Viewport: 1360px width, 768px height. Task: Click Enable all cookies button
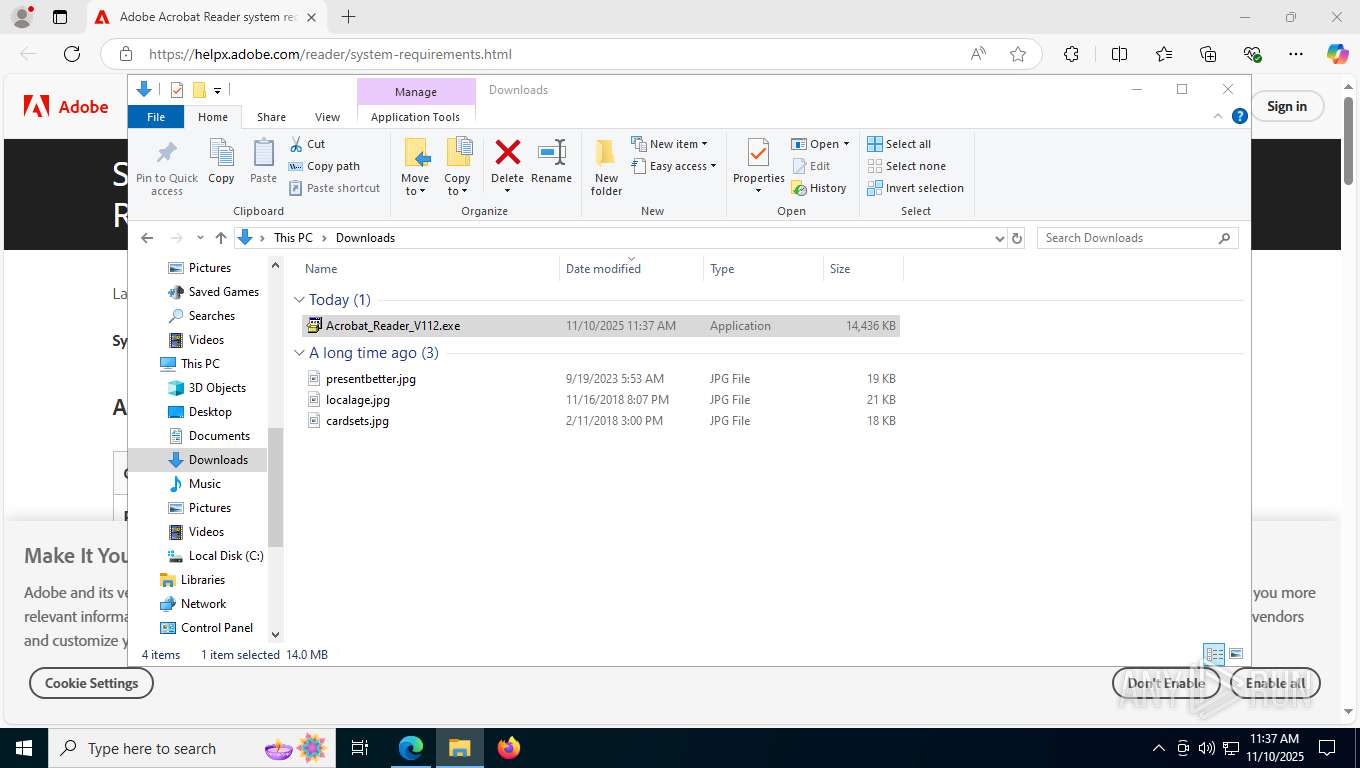1275,683
